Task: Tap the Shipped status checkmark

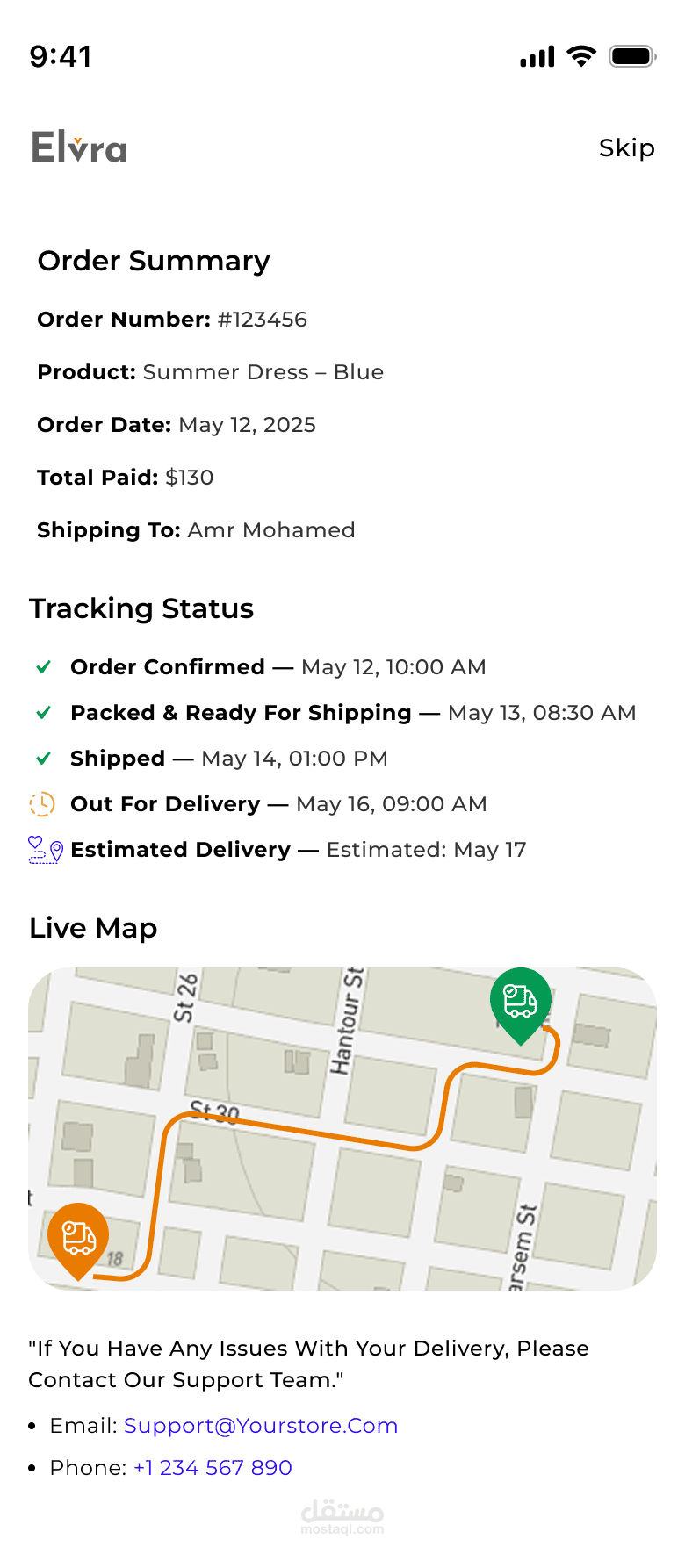Action: (43, 759)
